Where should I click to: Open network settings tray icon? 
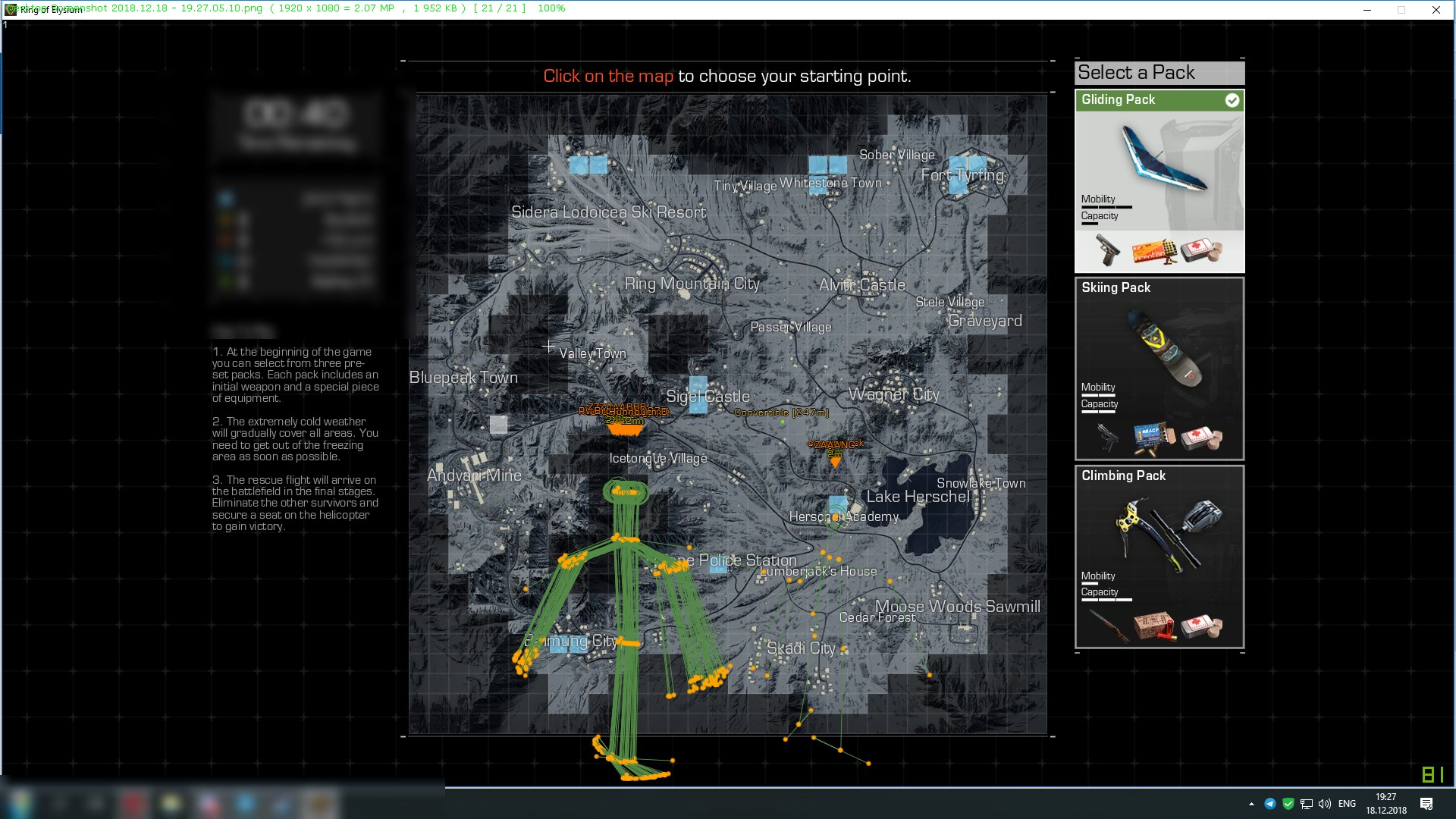1307,804
